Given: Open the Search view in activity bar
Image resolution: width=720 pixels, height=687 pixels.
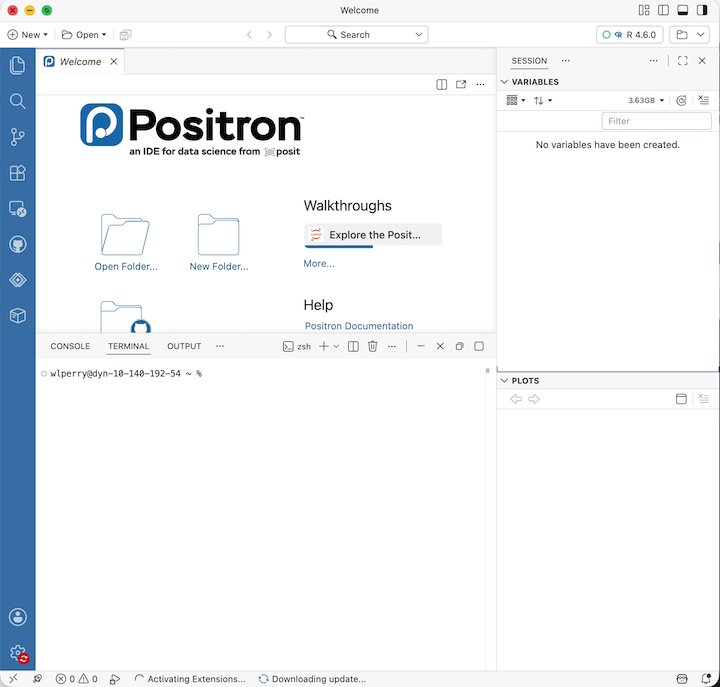Looking at the screenshot, I should [17, 101].
